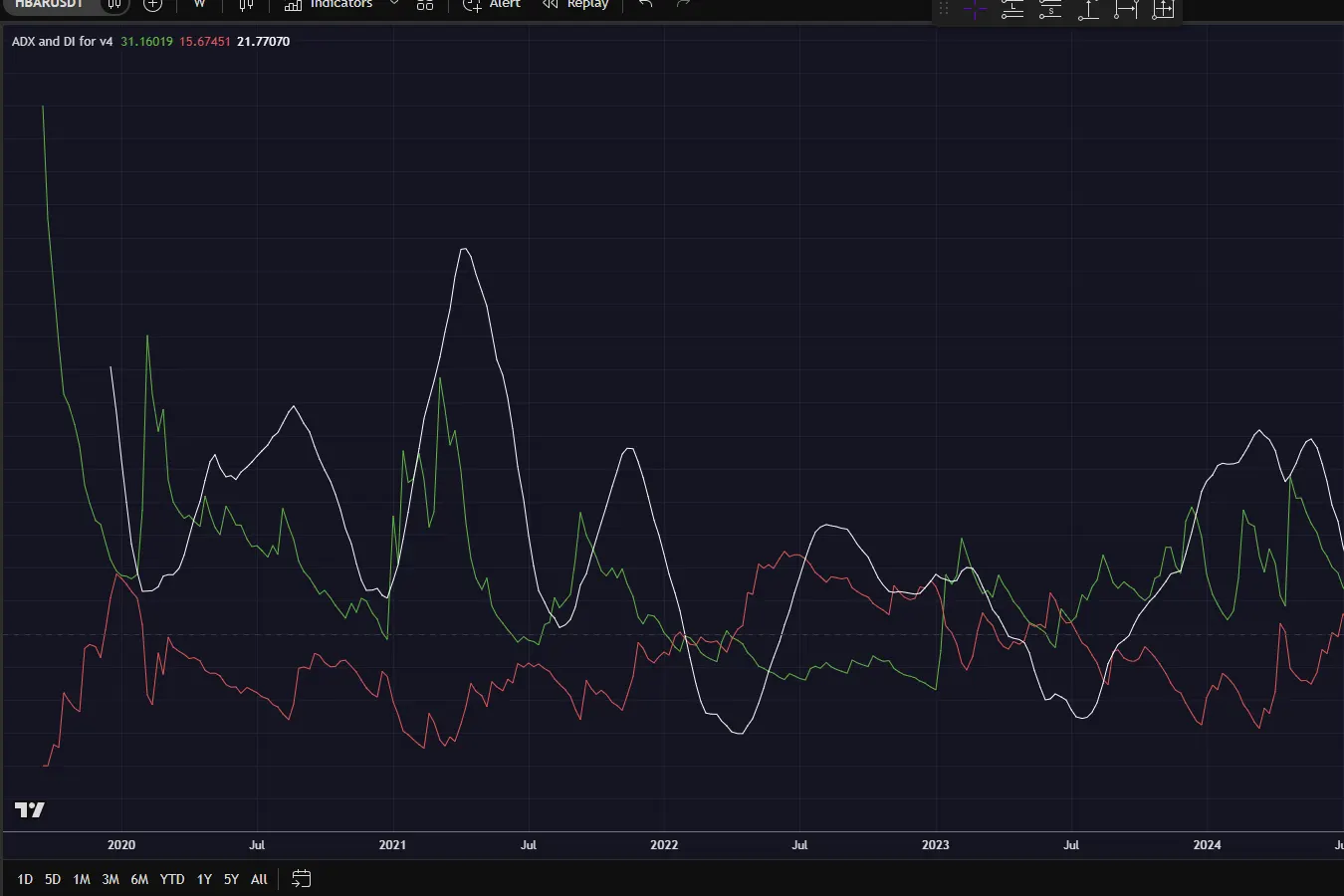Click the white value 21.77070 in legend
The width and height of the screenshot is (1344, 896).
coord(264,42)
